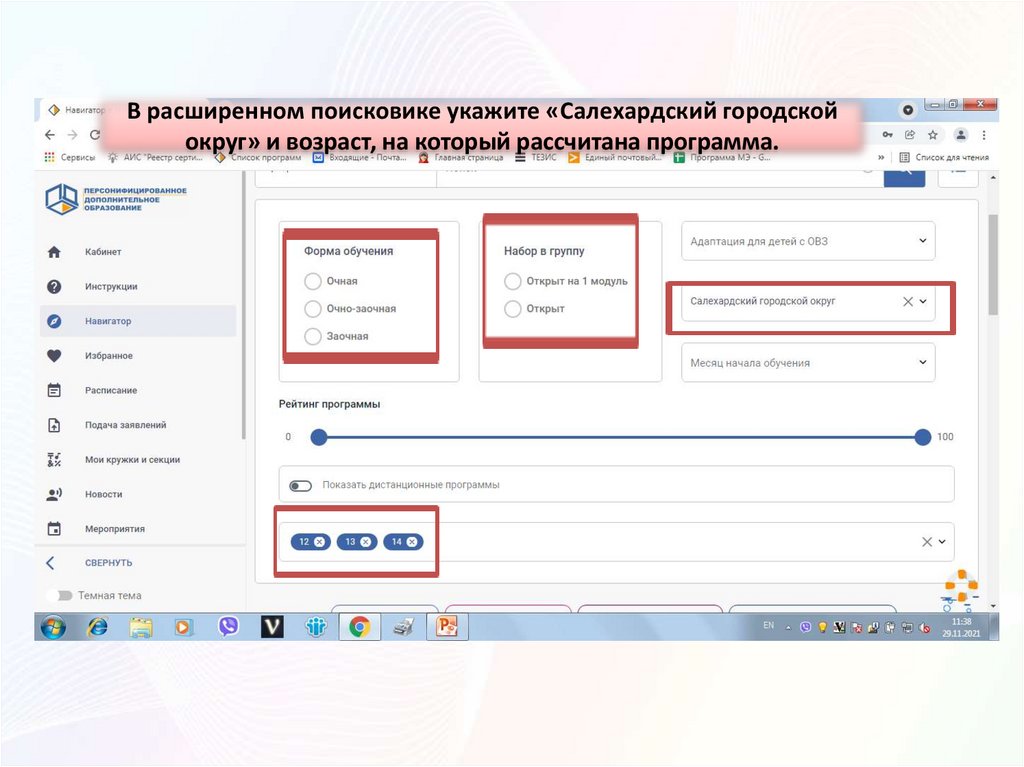The image size is (1024, 767).
Task: Toggle Показать дистанционные программы switch
Action: click(300, 485)
